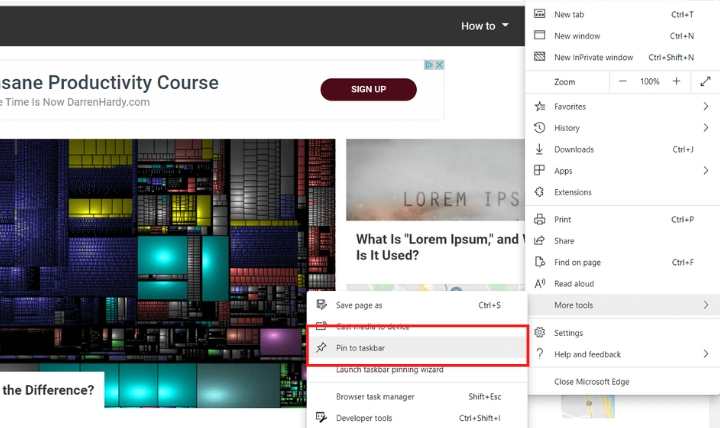Viewport: 720px width, 428px height.
Task: Click the History clock icon
Action: click(540, 128)
